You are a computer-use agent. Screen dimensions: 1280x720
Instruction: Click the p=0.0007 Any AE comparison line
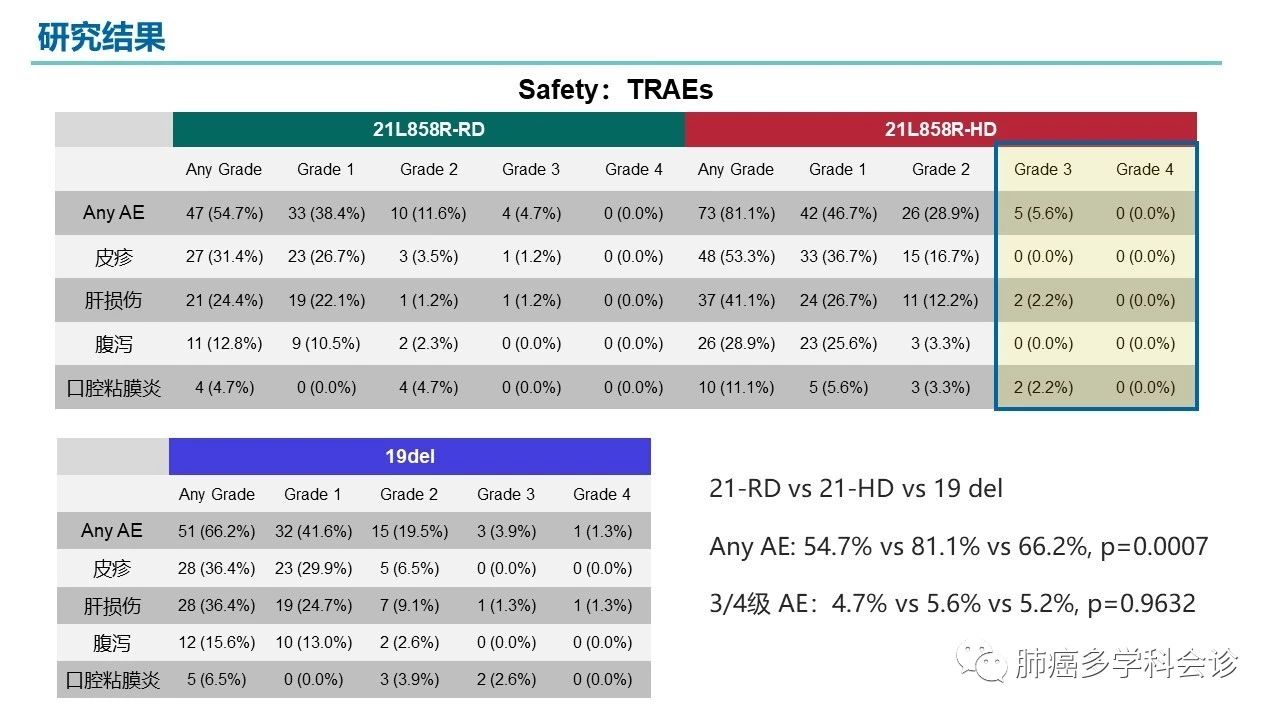pos(958,547)
